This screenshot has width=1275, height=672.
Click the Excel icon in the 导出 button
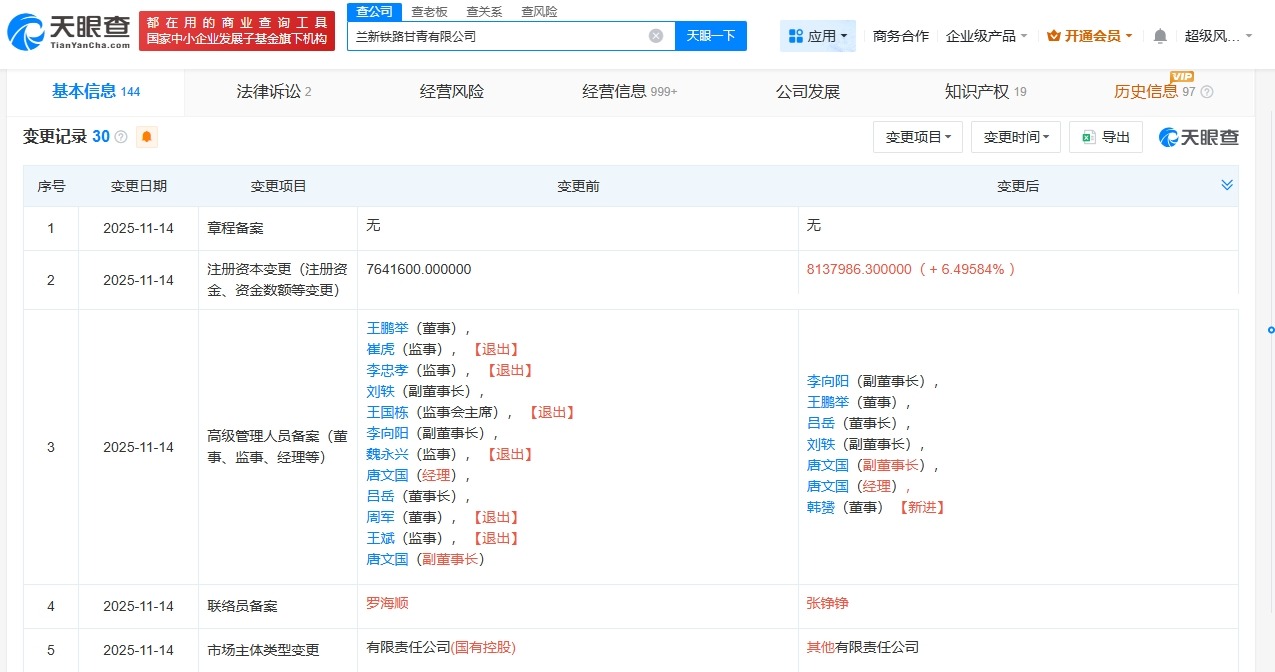click(x=1089, y=136)
